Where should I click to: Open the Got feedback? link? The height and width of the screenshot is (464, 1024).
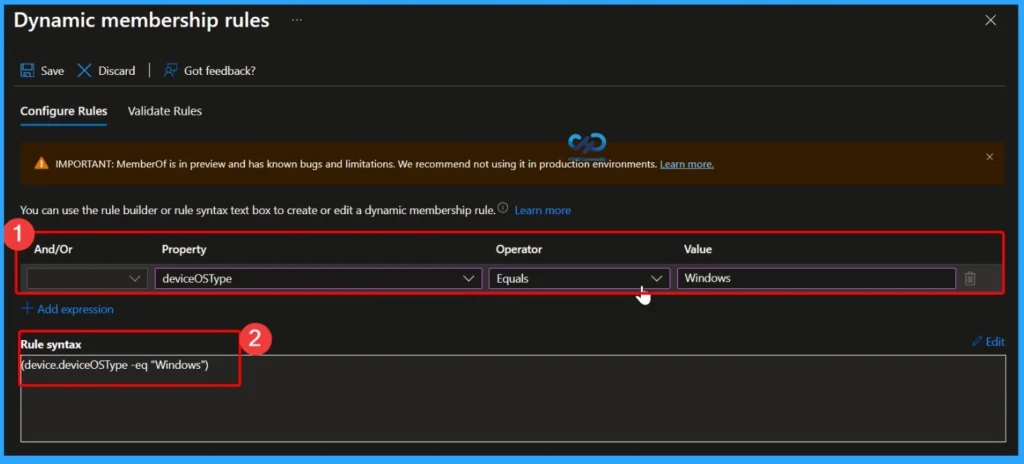(210, 71)
